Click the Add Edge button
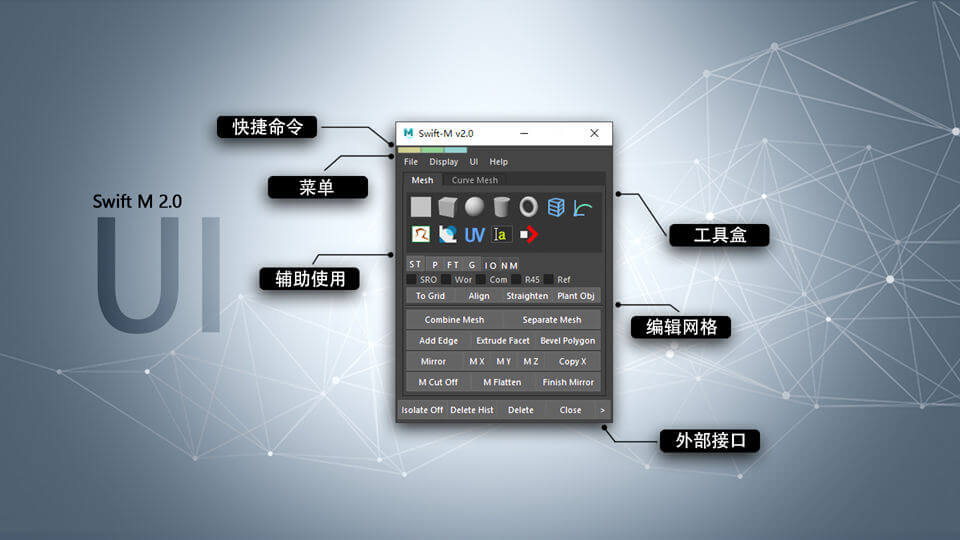Screen dimensions: 960x540 point(438,340)
